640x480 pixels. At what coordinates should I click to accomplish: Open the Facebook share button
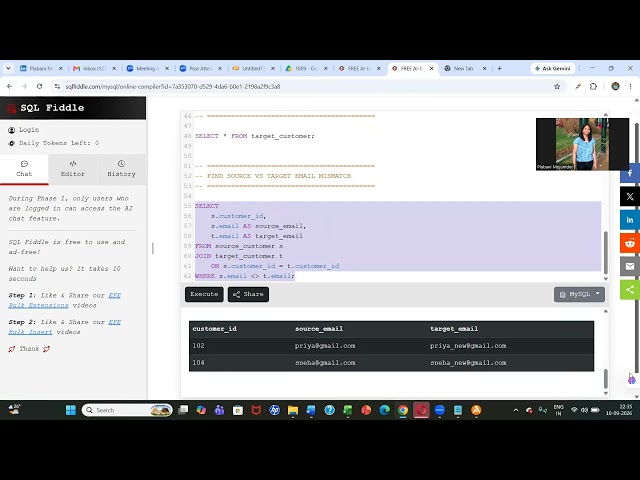coord(630,173)
